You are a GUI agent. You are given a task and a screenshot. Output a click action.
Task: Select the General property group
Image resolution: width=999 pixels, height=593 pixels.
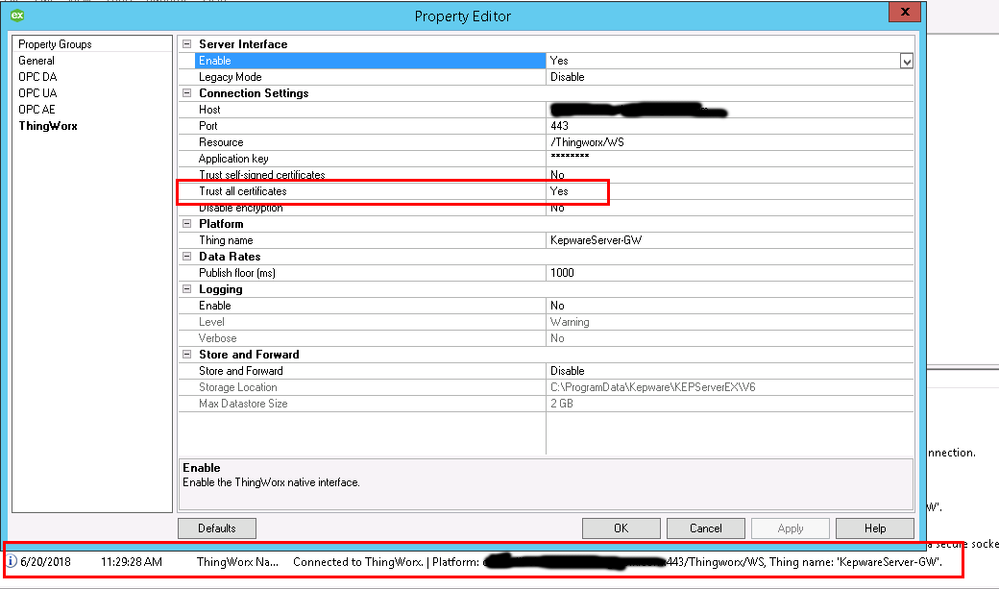tap(36, 61)
